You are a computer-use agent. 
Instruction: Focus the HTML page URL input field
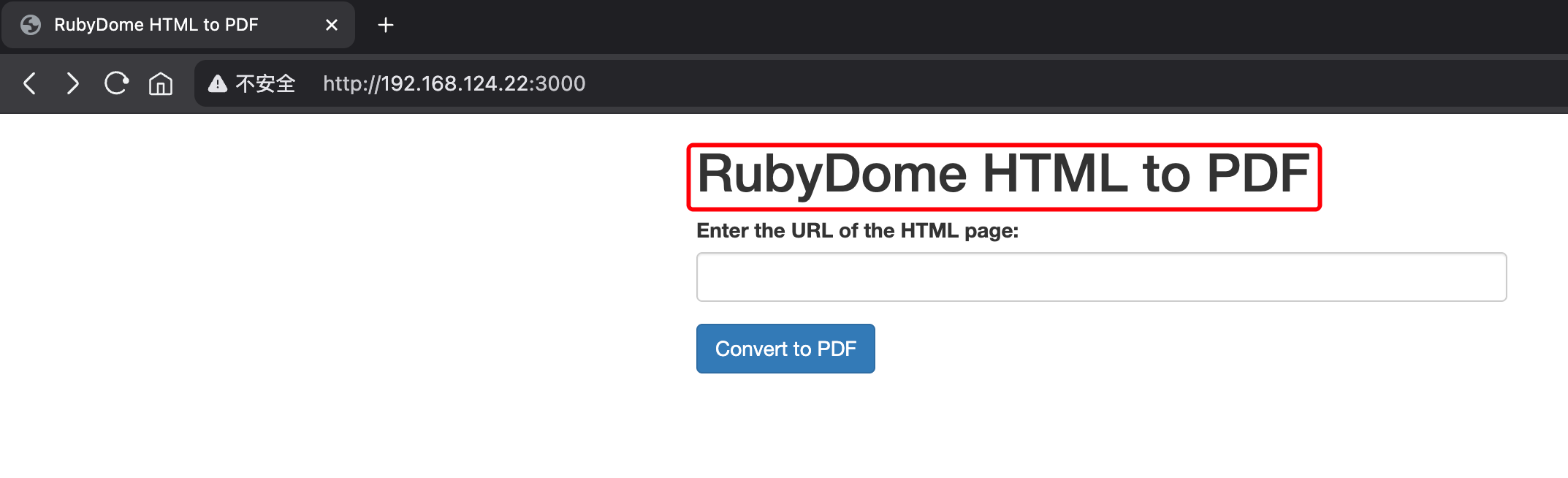(x=1101, y=277)
